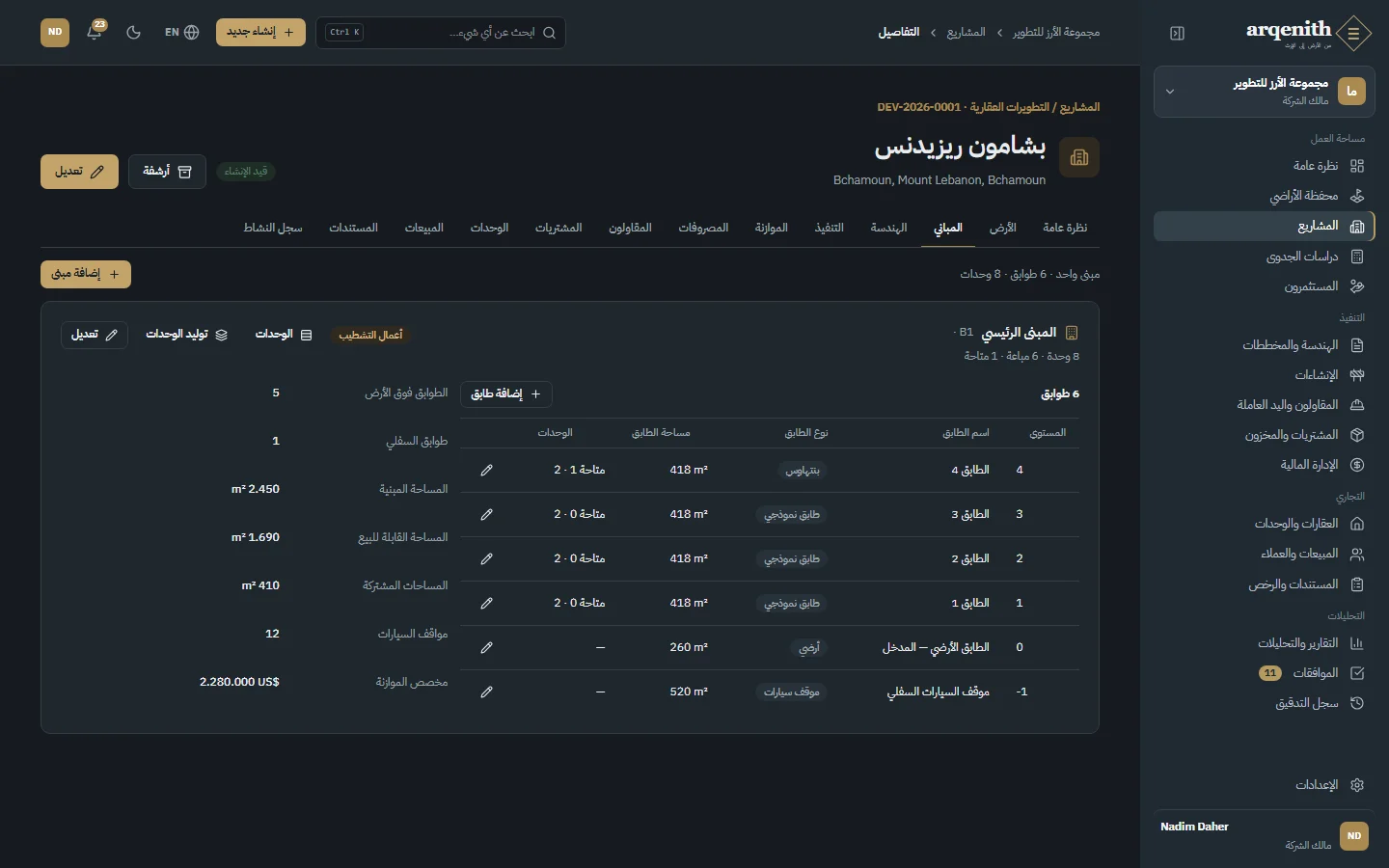Open محفظة الأراضي in sidebar
The image size is (1389, 868).
(x=1265, y=196)
